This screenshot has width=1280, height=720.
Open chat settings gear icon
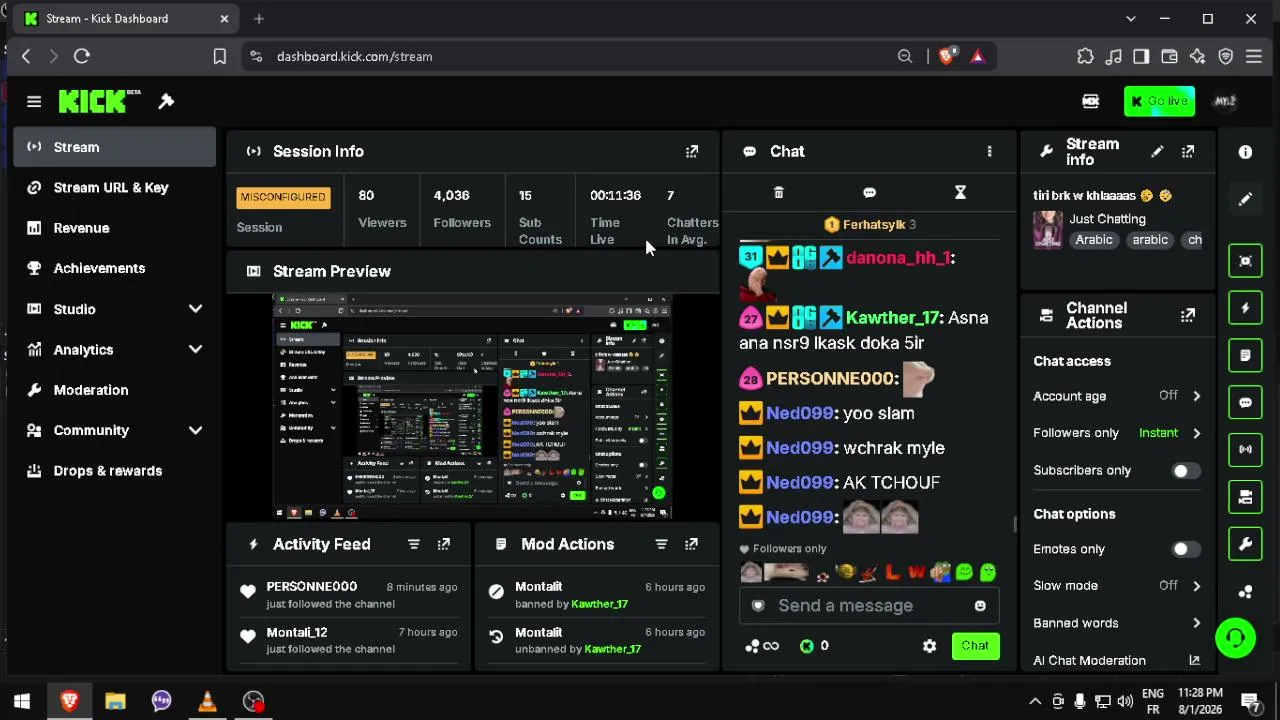929,646
